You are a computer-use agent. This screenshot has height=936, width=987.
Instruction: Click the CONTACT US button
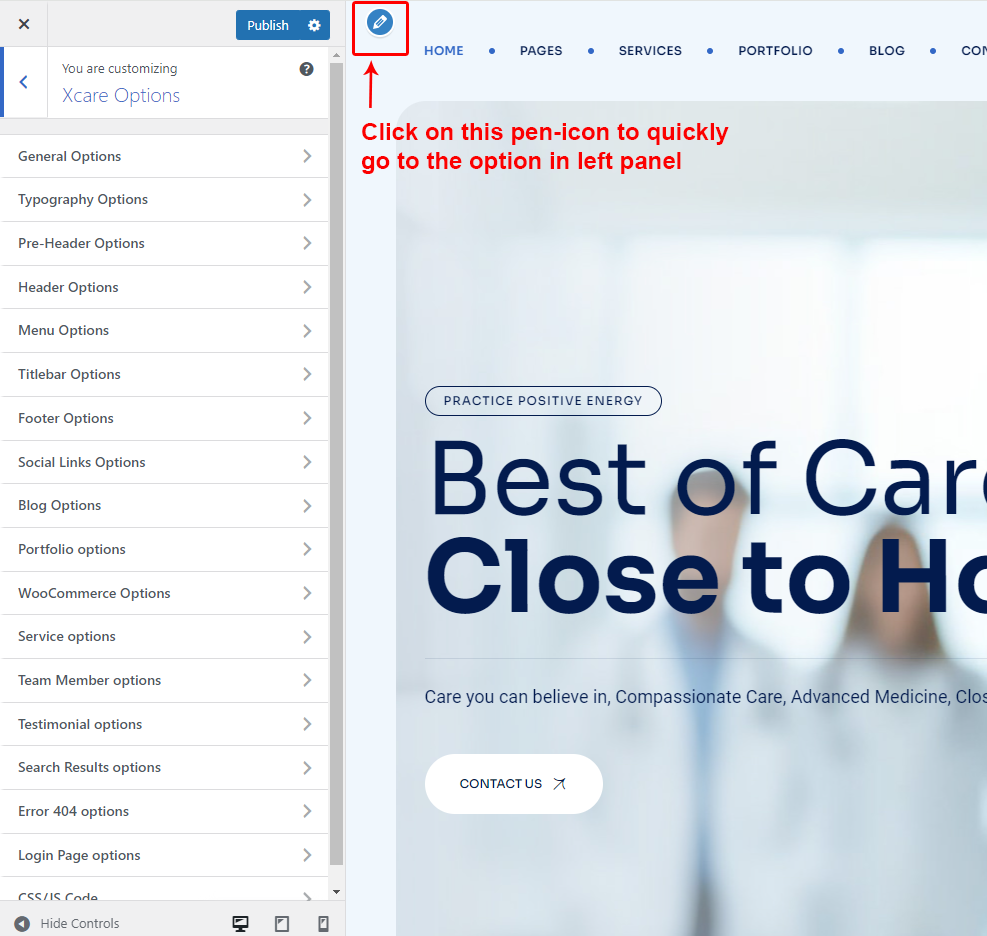click(x=513, y=784)
